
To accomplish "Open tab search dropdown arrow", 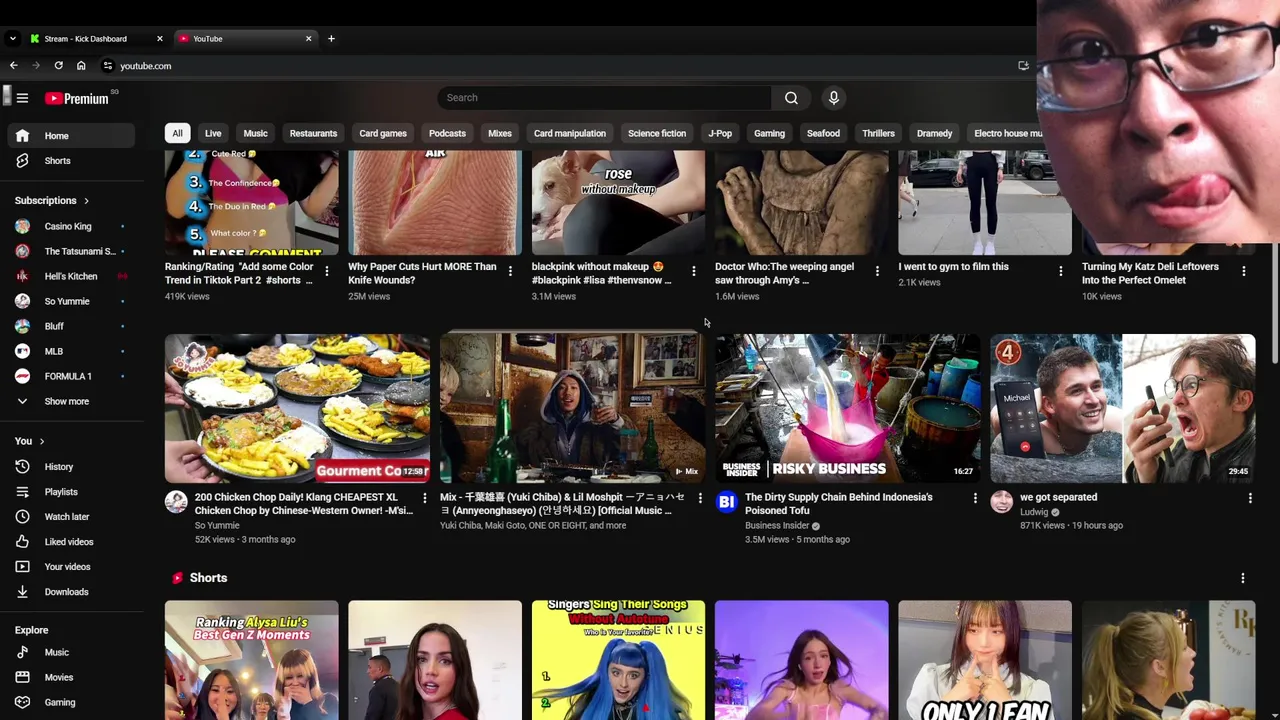I will coord(12,39).
